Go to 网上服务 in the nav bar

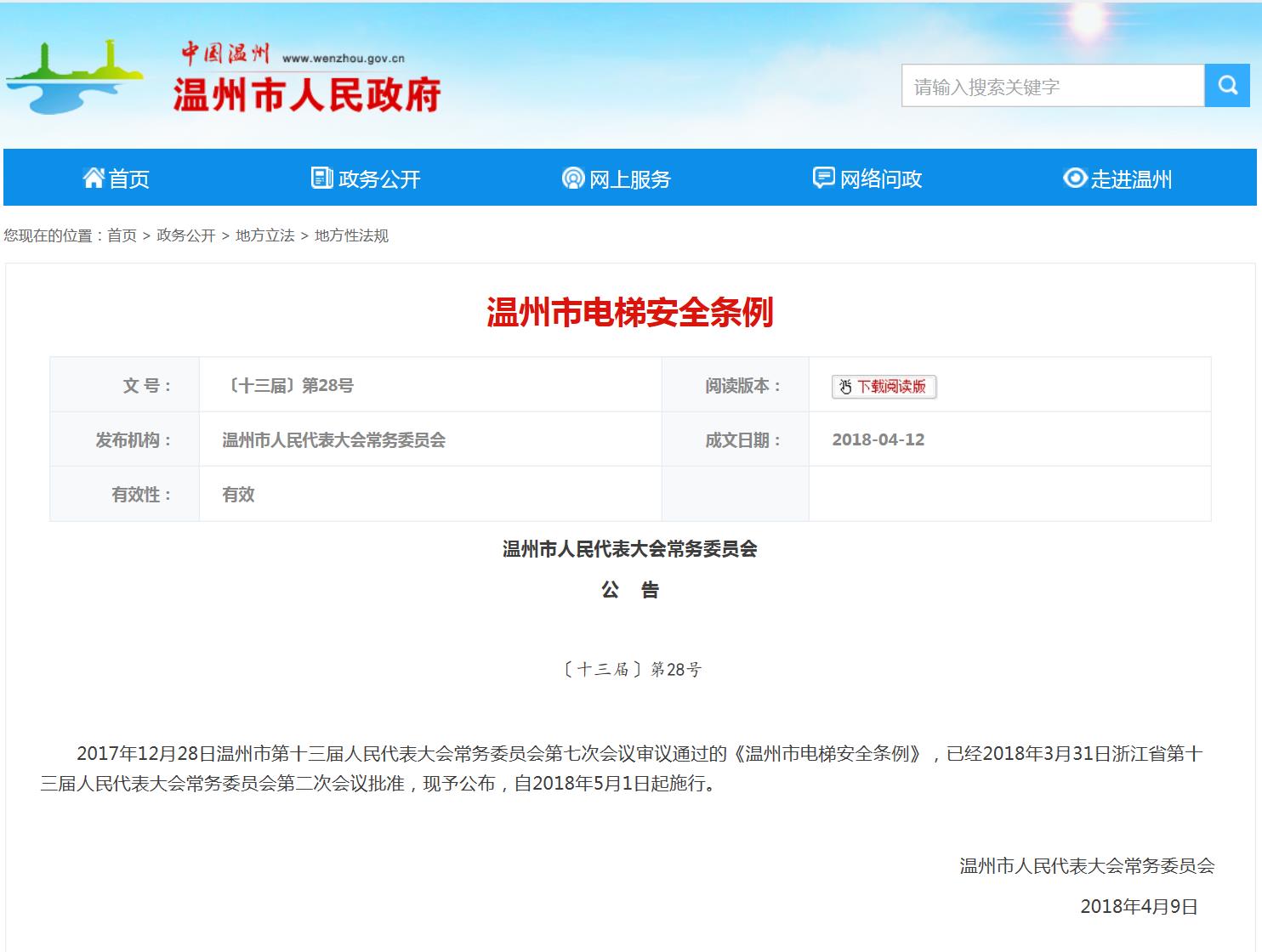pos(630,179)
